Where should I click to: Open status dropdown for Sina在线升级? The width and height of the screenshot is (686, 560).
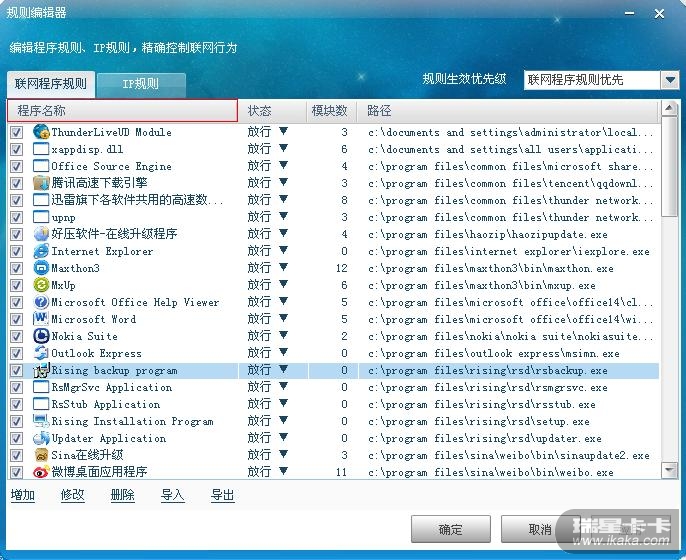284,454
